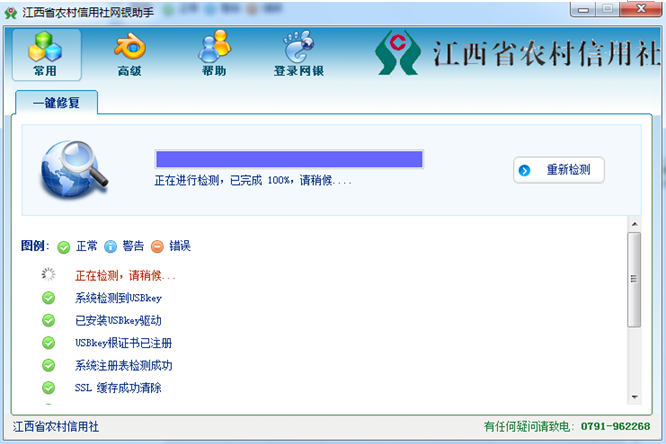Open the 常用 toolbar section

46,54
